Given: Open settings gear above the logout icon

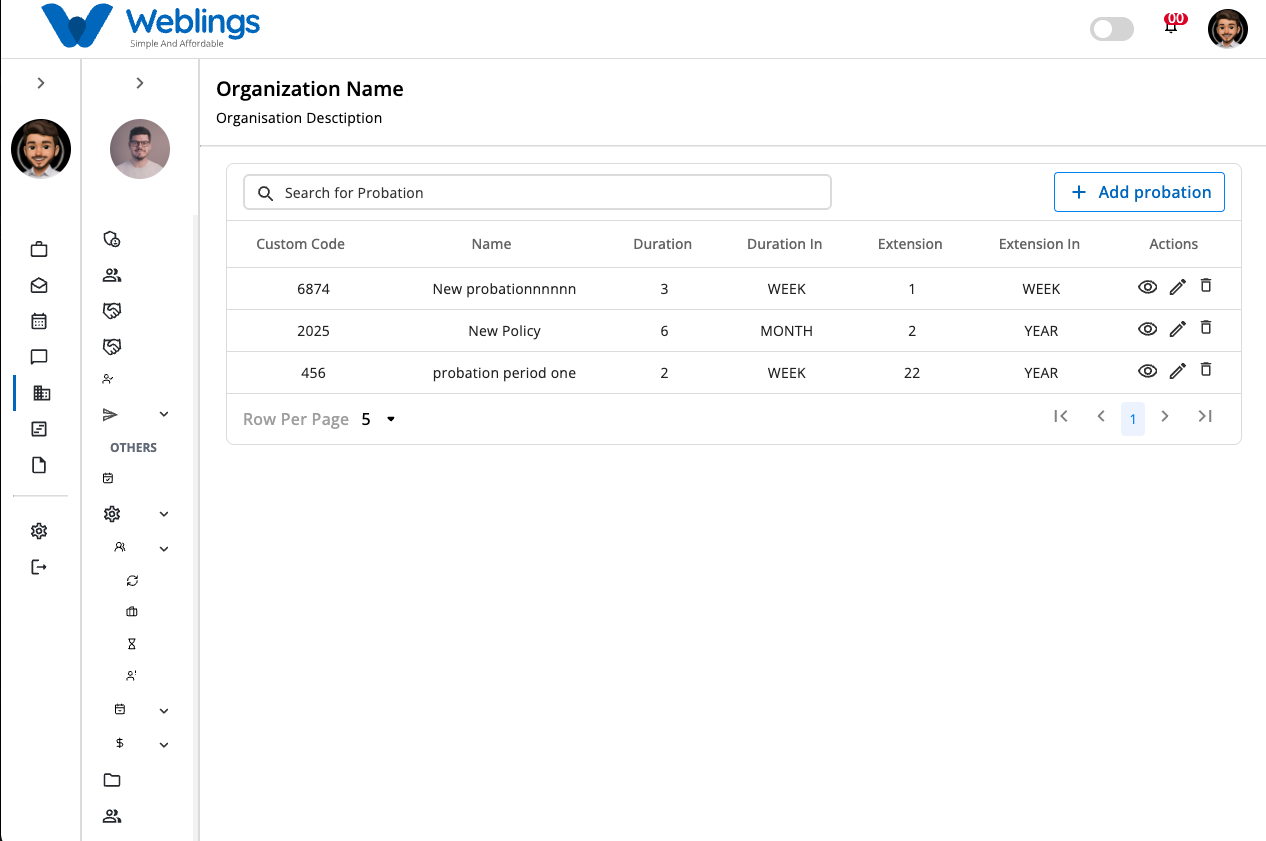Looking at the screenshot, I should [39, 531].
